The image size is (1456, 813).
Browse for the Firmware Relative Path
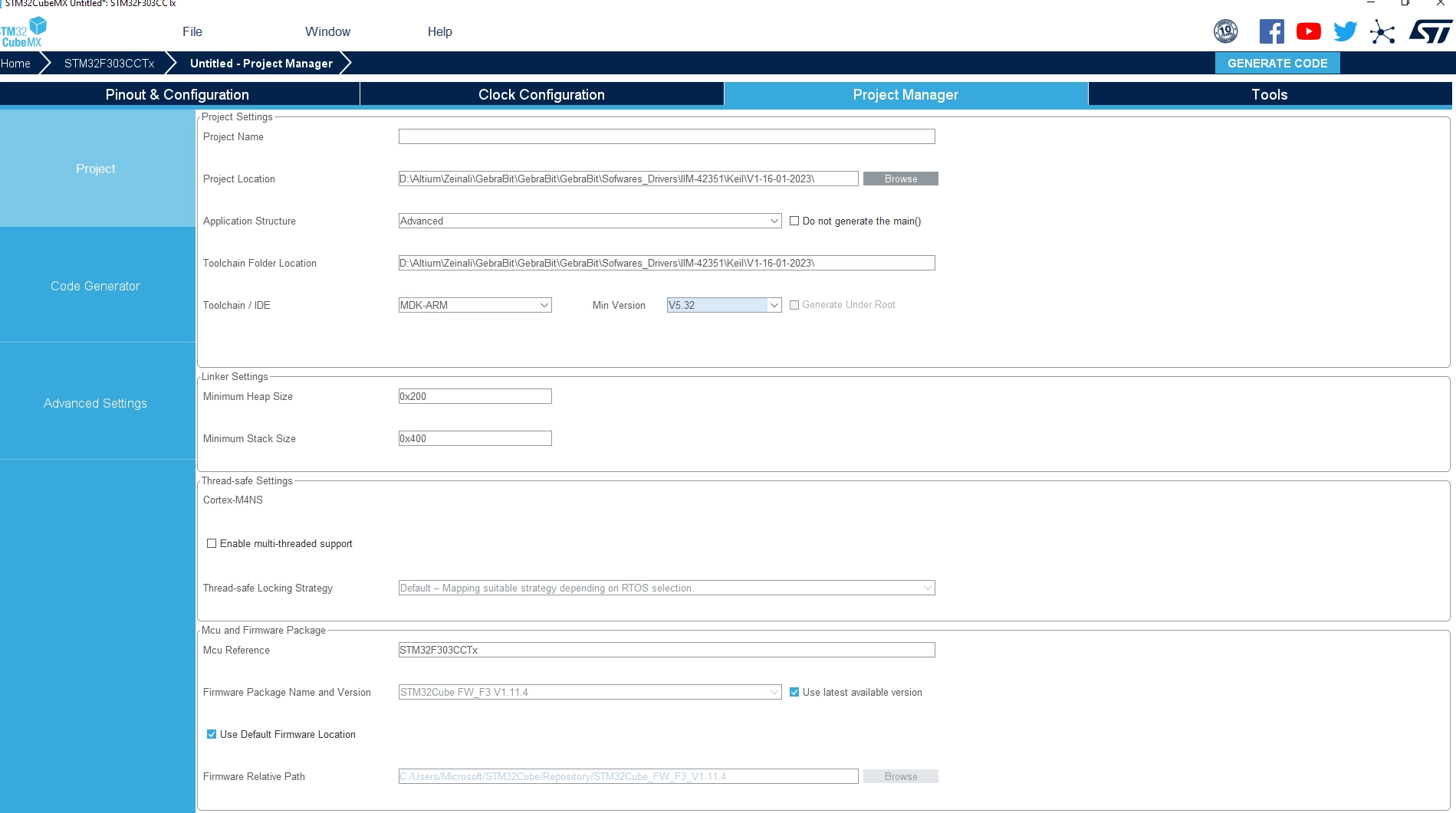pos(901,776)
